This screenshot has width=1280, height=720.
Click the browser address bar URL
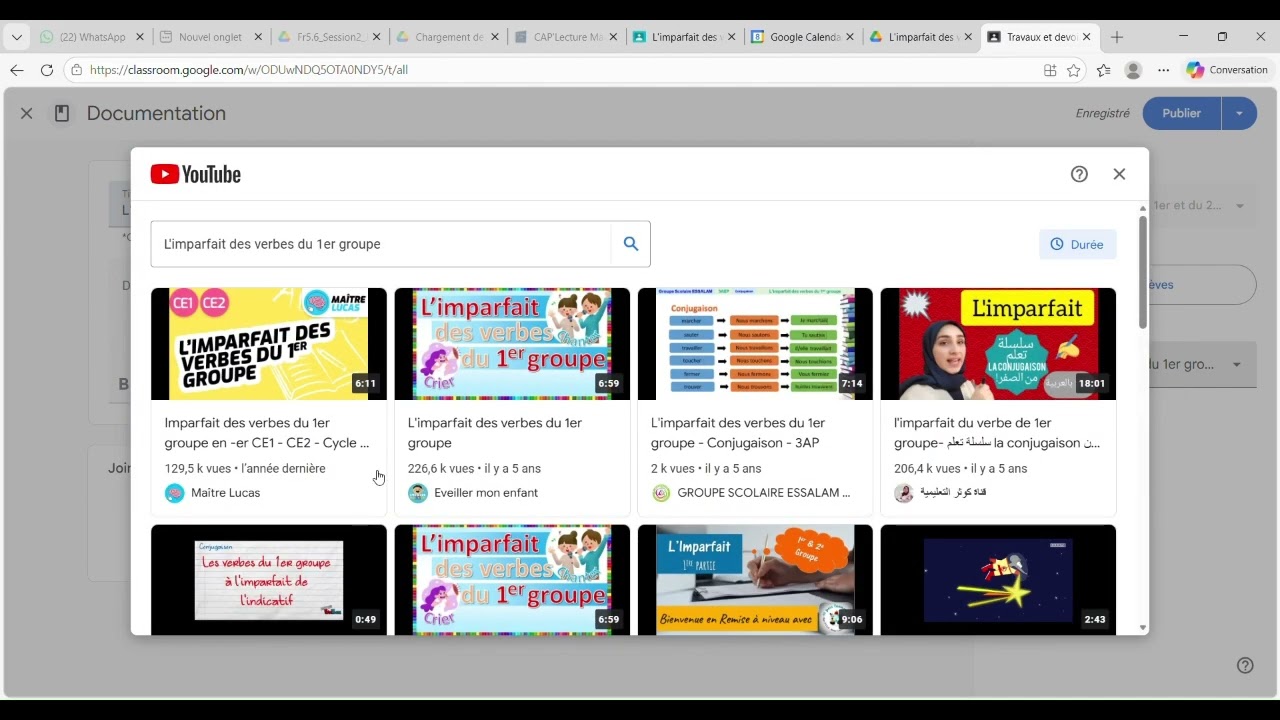249,70
